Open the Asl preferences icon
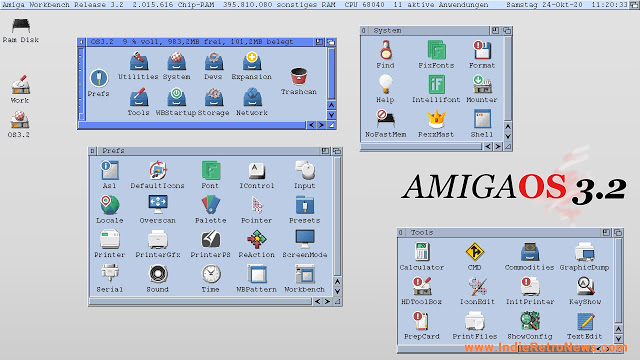 [109, 170]
